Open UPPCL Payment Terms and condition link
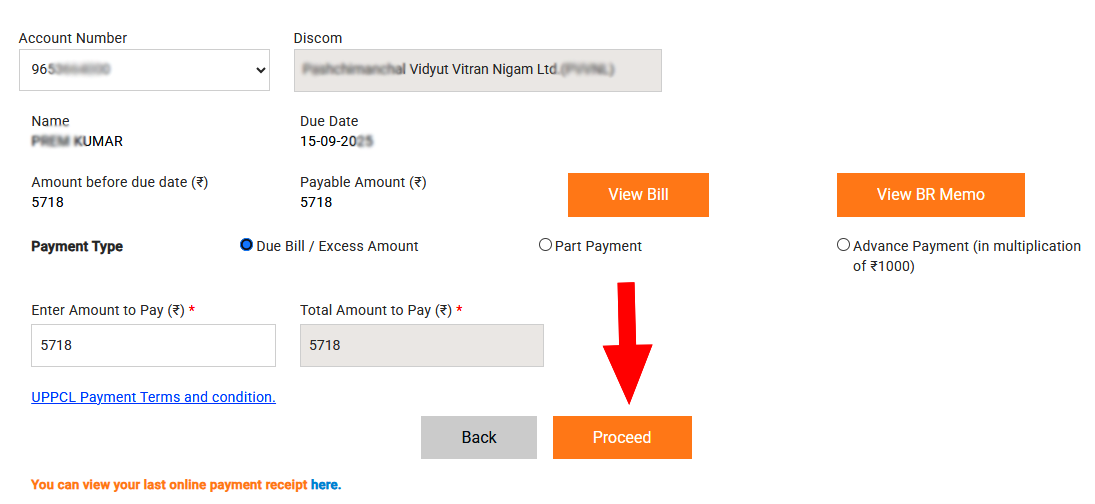Screen dimensions: 1095x504 pos(153,397)
